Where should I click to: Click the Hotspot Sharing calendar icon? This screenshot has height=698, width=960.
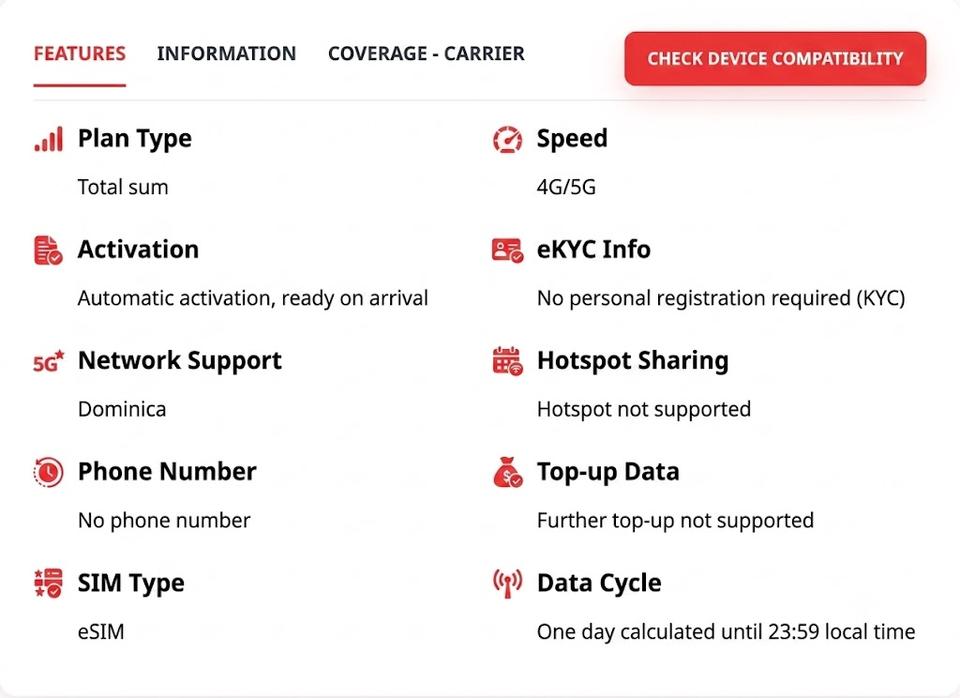click(508, 361)
